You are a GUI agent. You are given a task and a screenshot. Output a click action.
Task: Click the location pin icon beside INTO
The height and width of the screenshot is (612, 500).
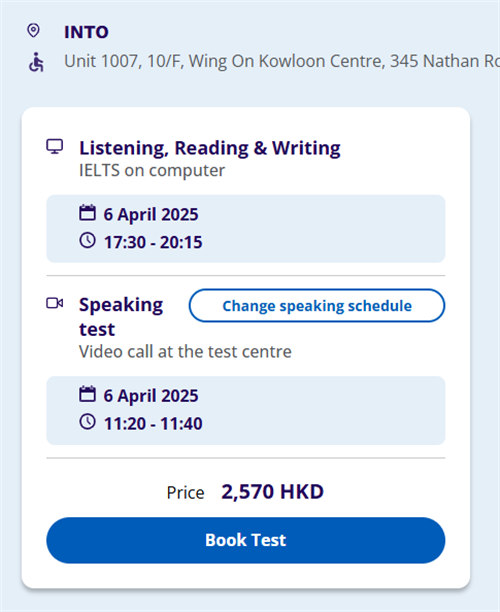(x=34, y=30)
